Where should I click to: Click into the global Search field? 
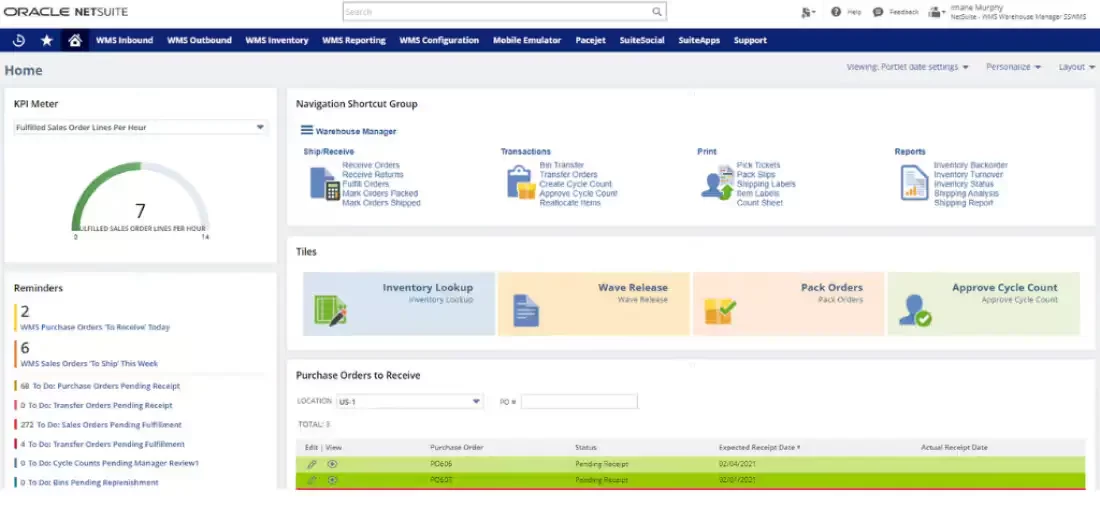pyautogui.click(x=497, y=12)
